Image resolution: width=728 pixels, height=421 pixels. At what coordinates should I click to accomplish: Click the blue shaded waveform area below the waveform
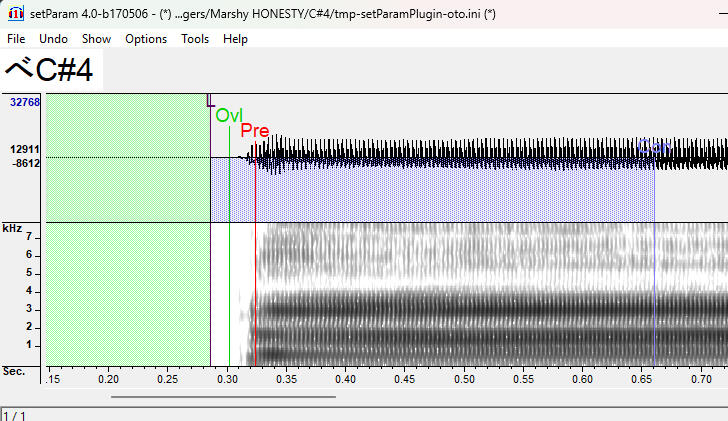tap(450, 195)
